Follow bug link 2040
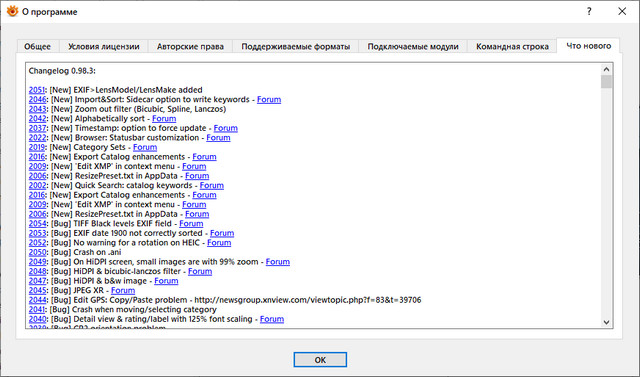 click(x=37, y=319)
